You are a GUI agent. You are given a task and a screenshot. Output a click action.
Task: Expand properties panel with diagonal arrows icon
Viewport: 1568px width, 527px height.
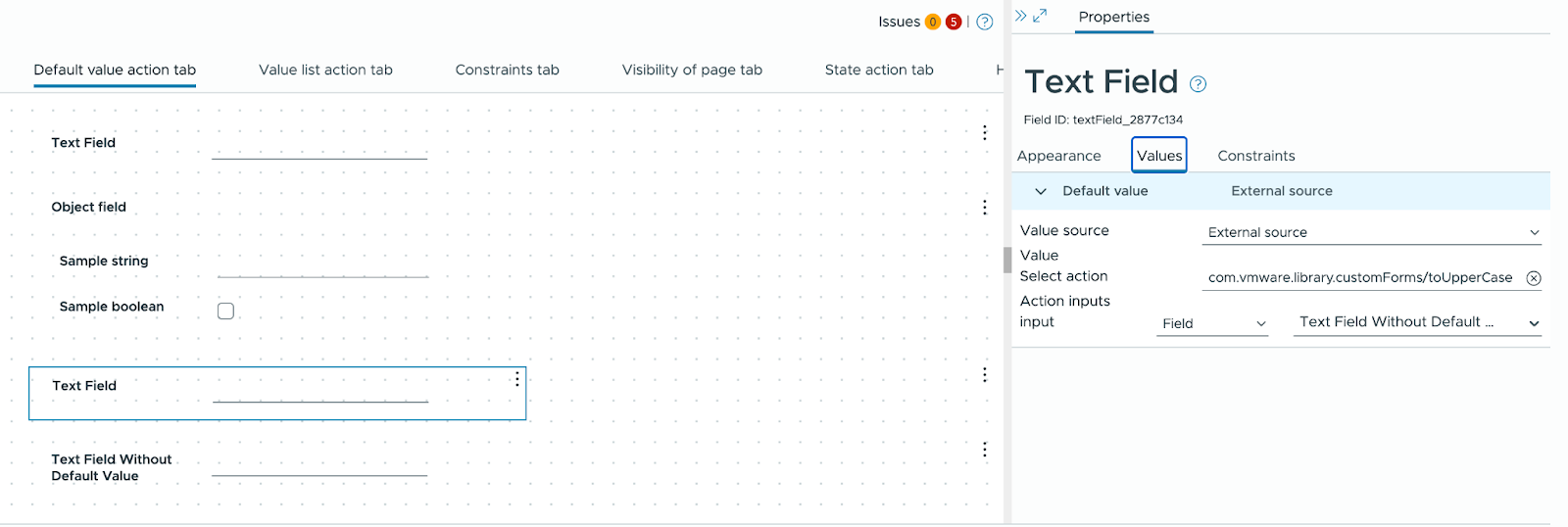[x=1040, y=16]
